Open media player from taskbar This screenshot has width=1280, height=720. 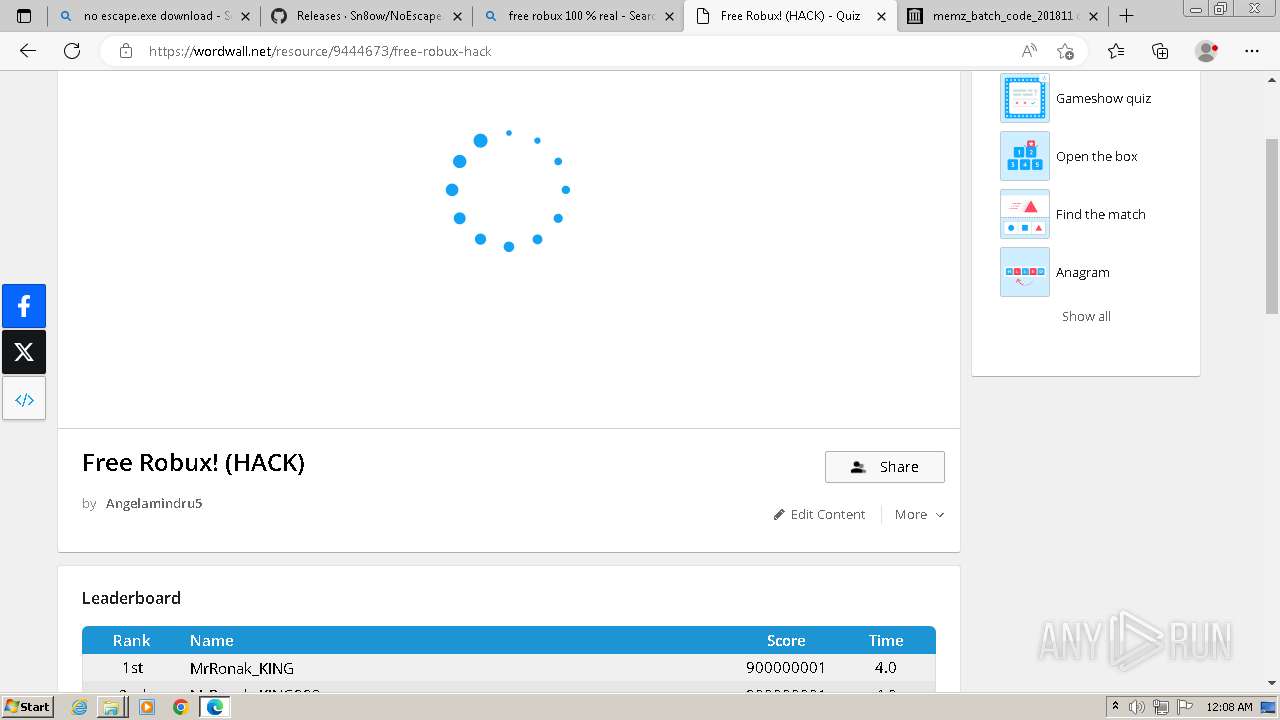pos(147,707)
